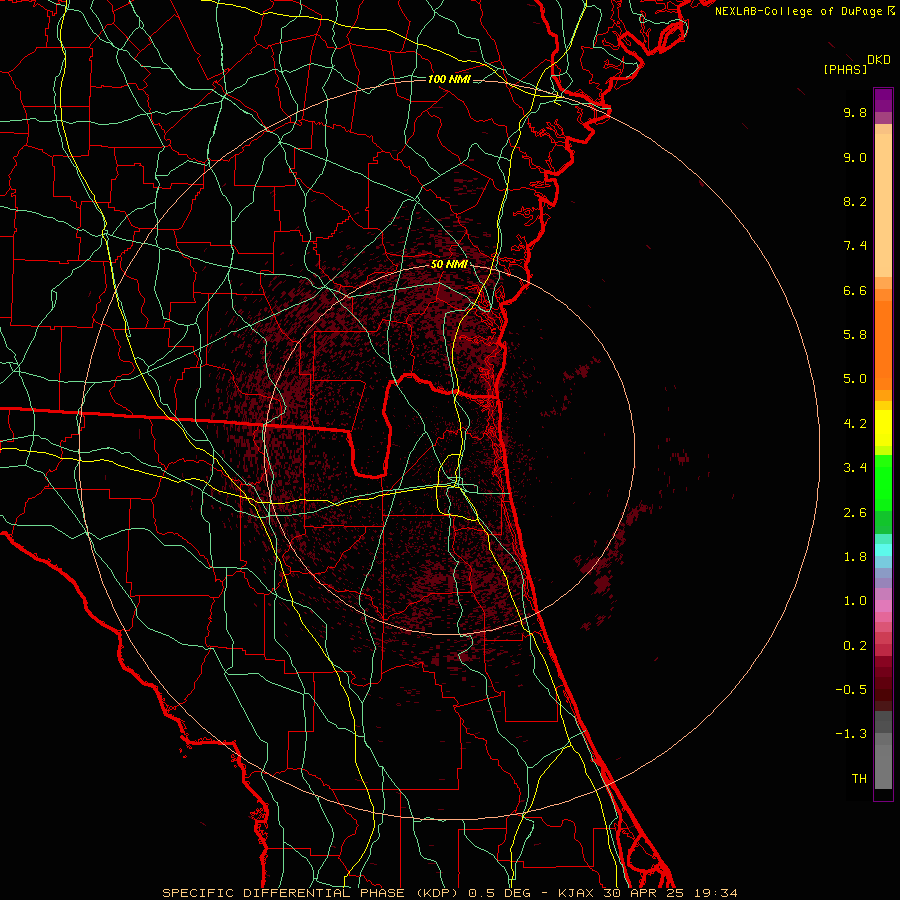The image size is (900, 900).
Task: Click the 'DKD' label above the color scale
Action: click(x=879, y=60)
